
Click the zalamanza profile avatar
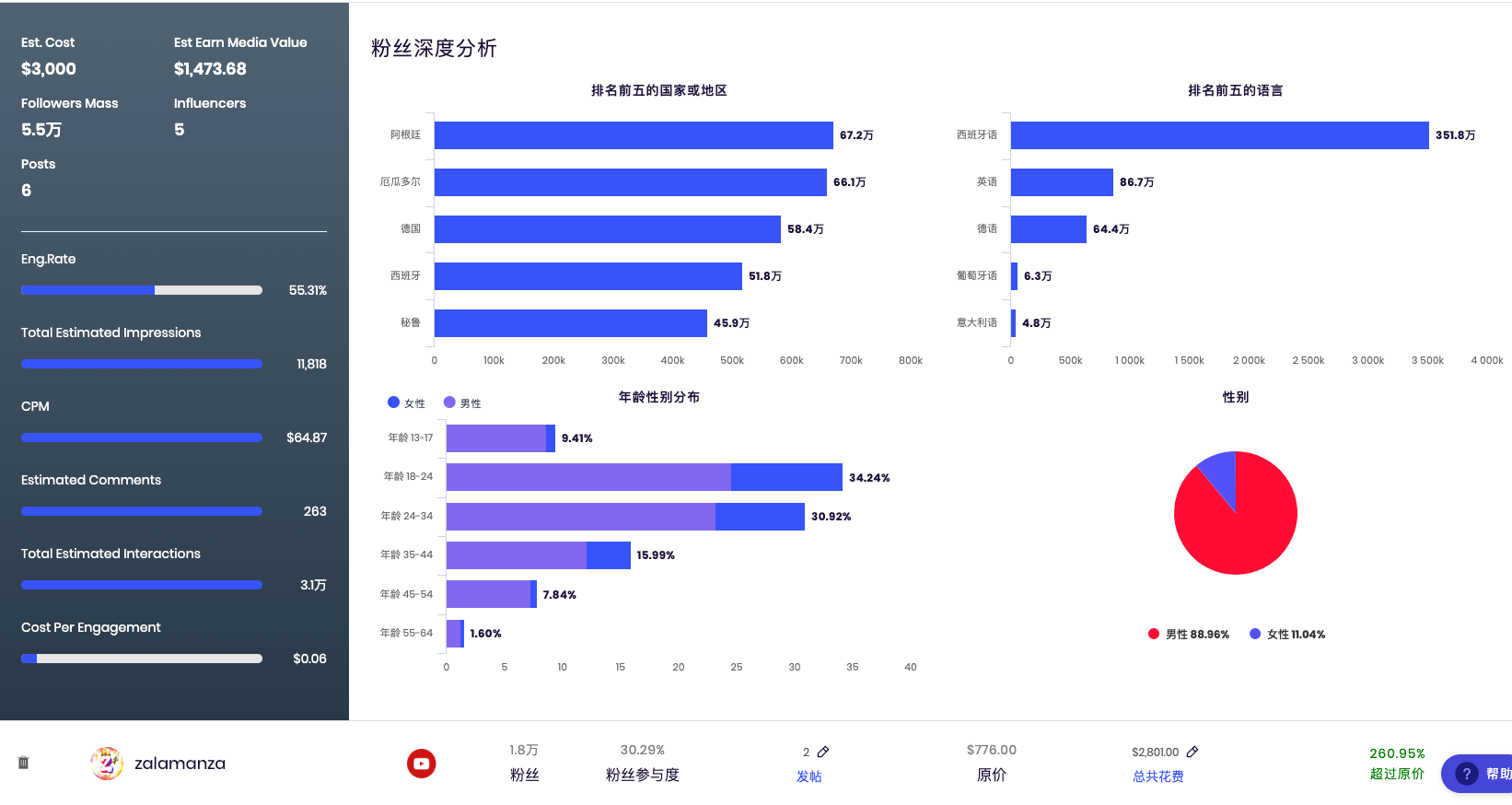pos(107,764)
